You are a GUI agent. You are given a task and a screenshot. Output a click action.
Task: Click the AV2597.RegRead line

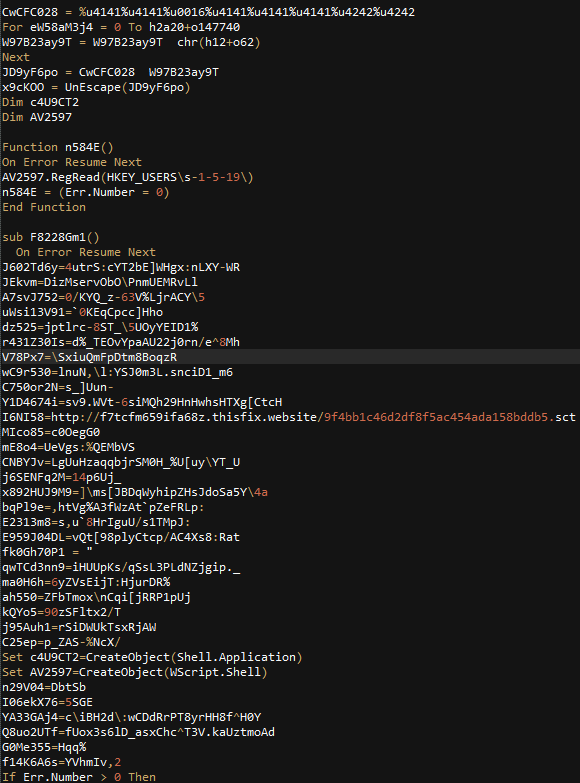128,177
